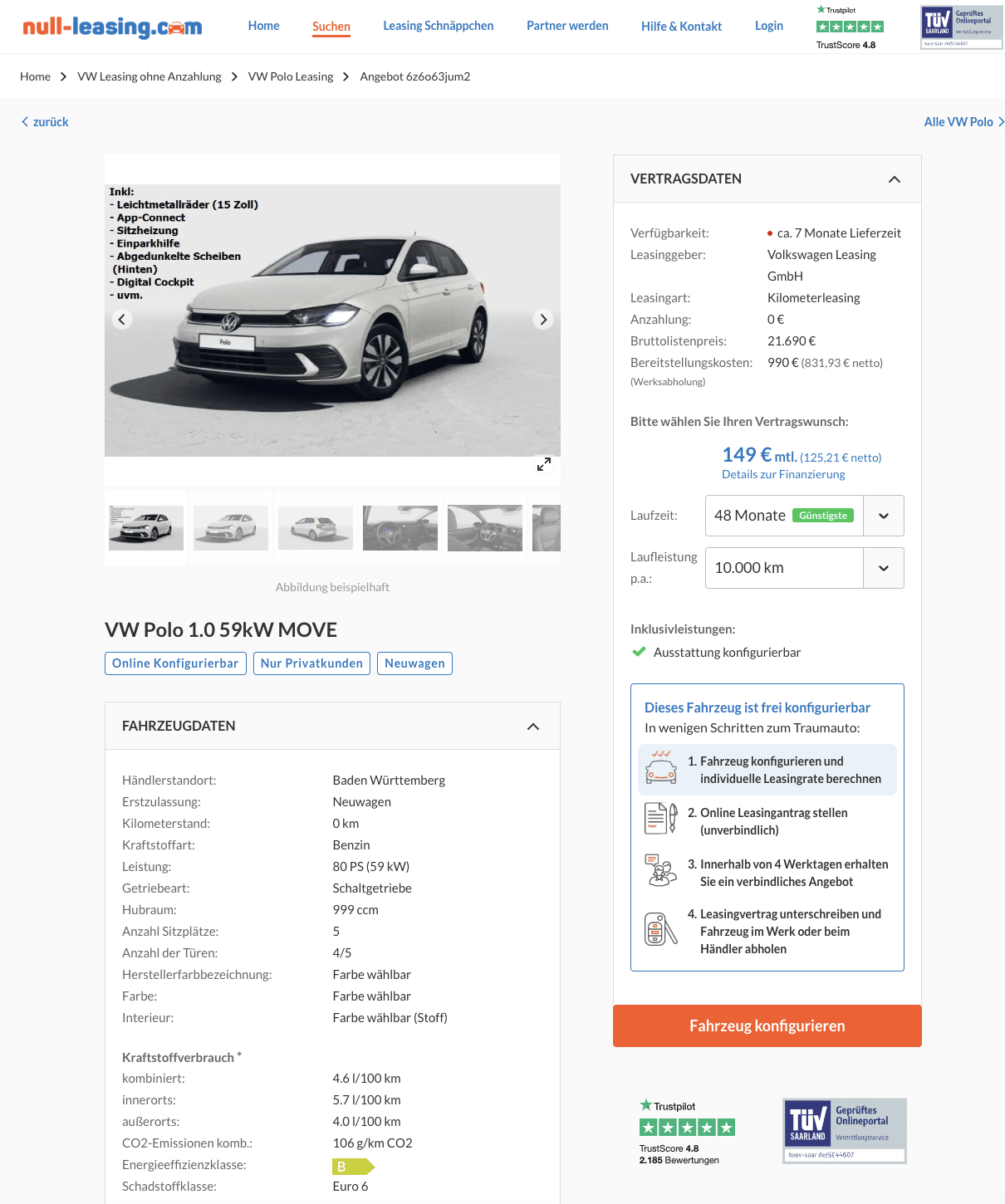Show the previous car image
The width and height of the screenshot is (1005, 1204).
coord(122,319)
